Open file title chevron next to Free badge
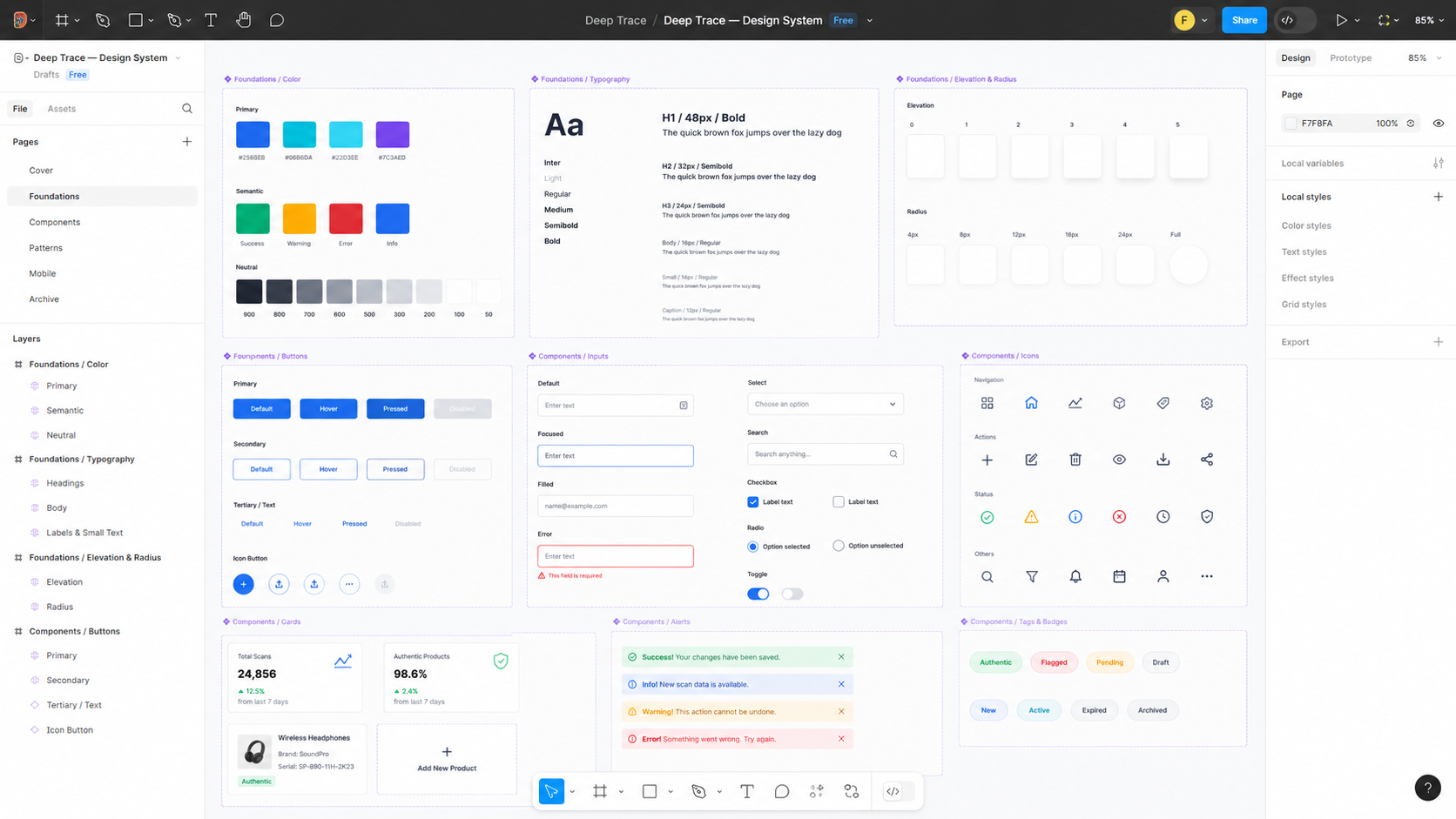 [869, 21]
